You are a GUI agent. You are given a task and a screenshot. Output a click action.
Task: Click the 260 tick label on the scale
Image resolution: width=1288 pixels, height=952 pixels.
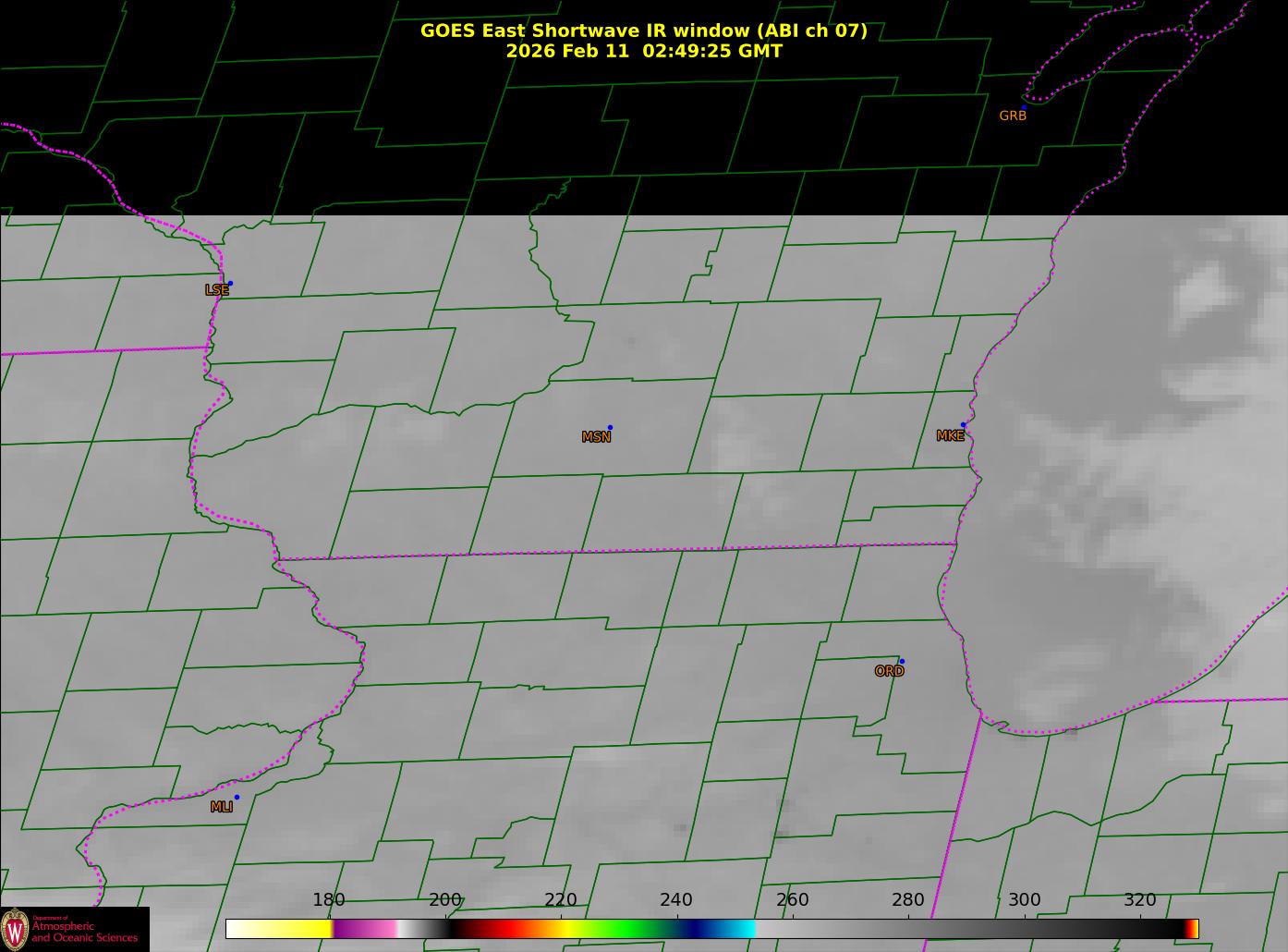click(x=792, y=900)
